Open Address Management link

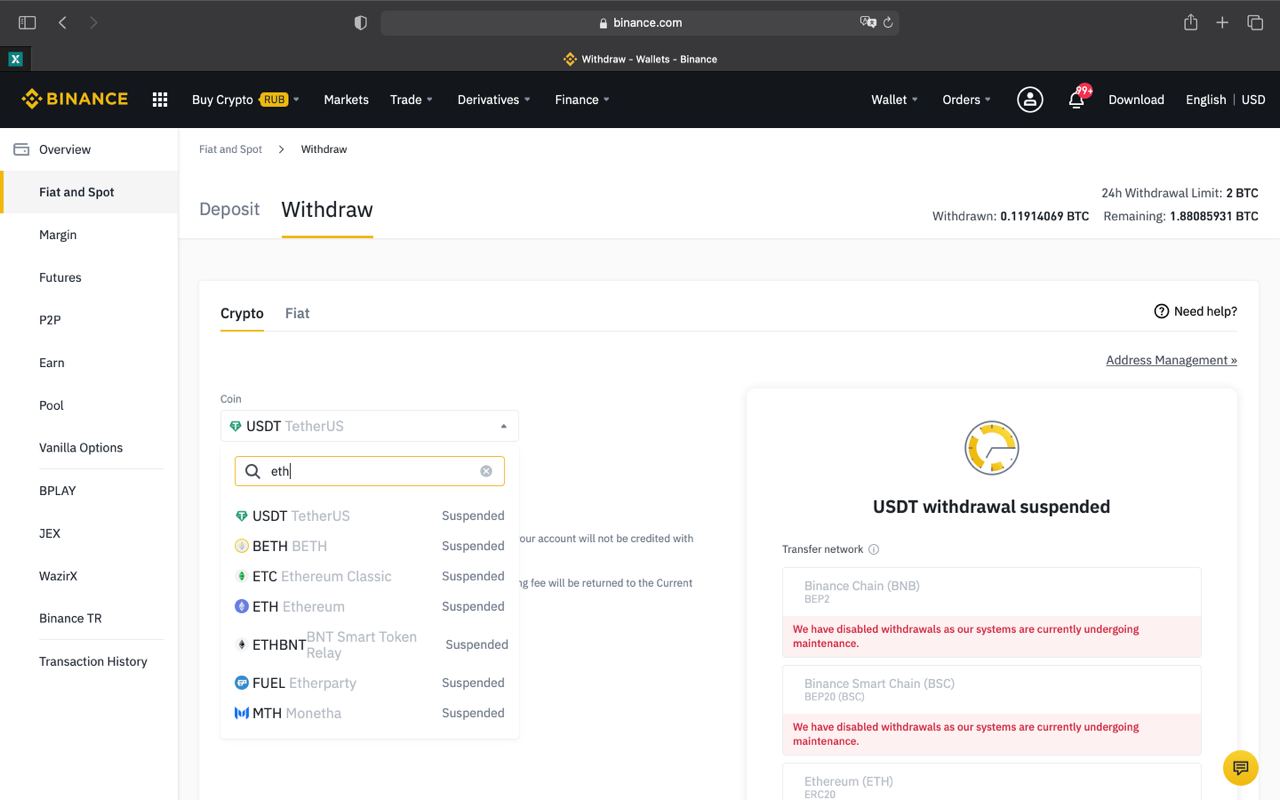pos(1171,360)
